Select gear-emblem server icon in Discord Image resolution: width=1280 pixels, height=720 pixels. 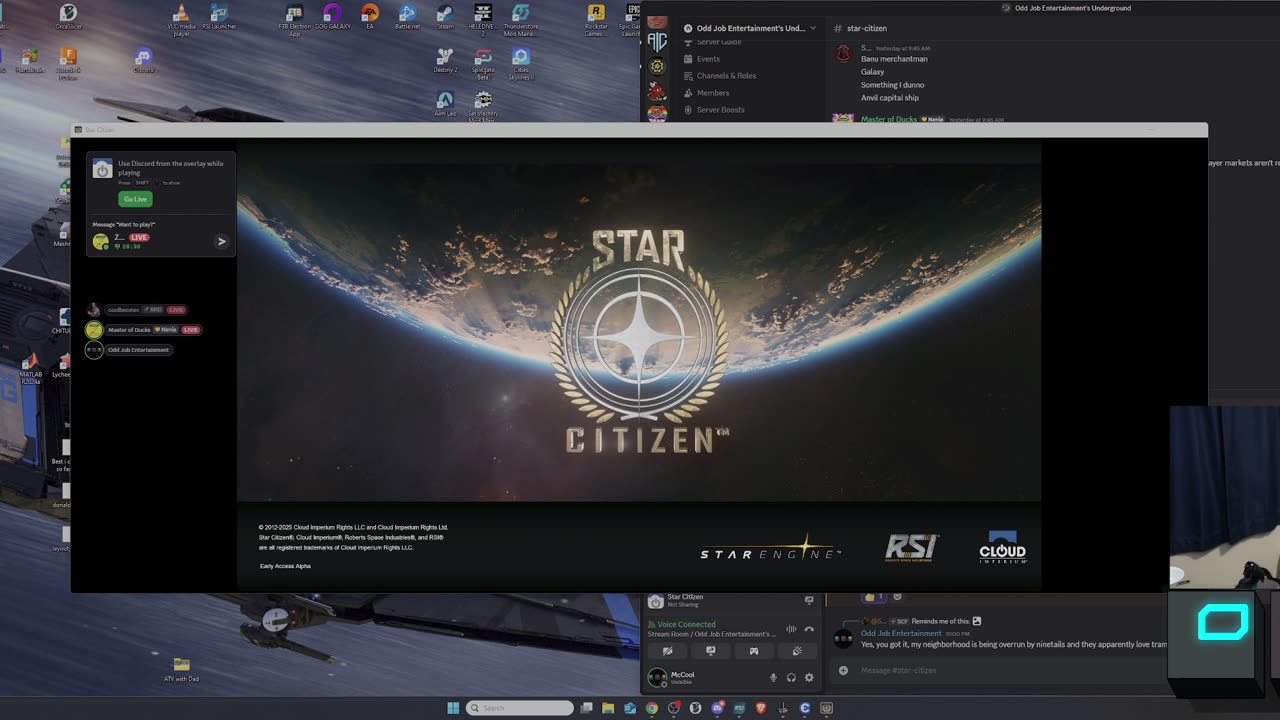coord(657,67)
